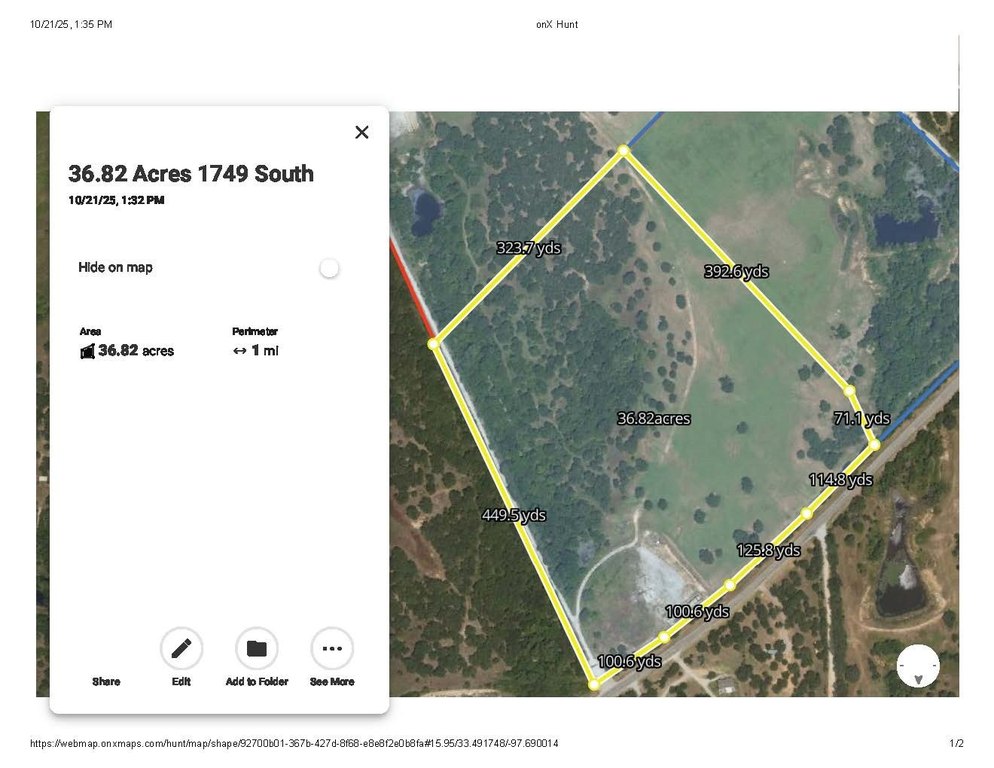Open Add to Folder icon
Viewport: 994px width, 768px height.
point(257,648)
